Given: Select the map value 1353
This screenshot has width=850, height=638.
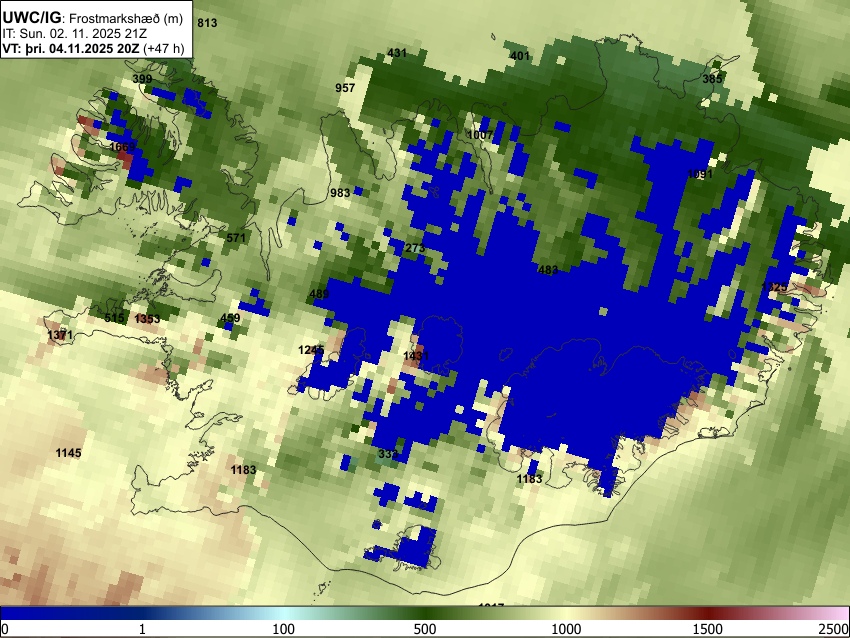Looking at the screenshot, I should click(x=147, y=319).
